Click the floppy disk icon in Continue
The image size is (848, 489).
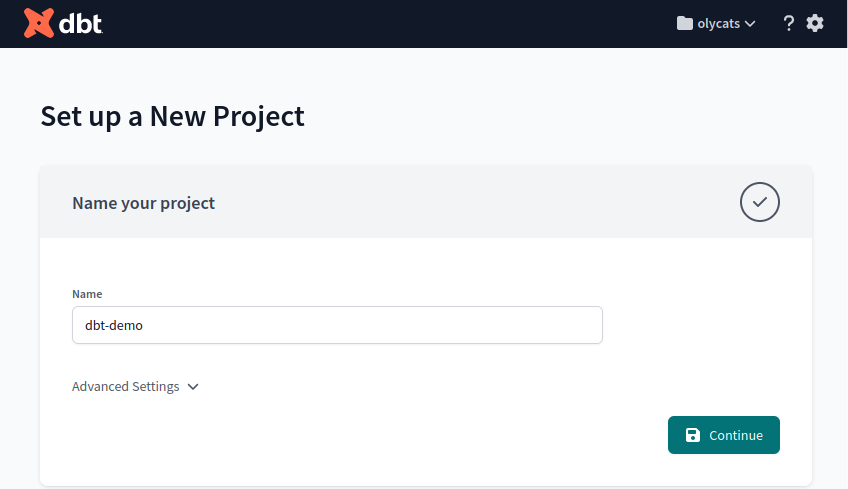click(x=693, y=435)
